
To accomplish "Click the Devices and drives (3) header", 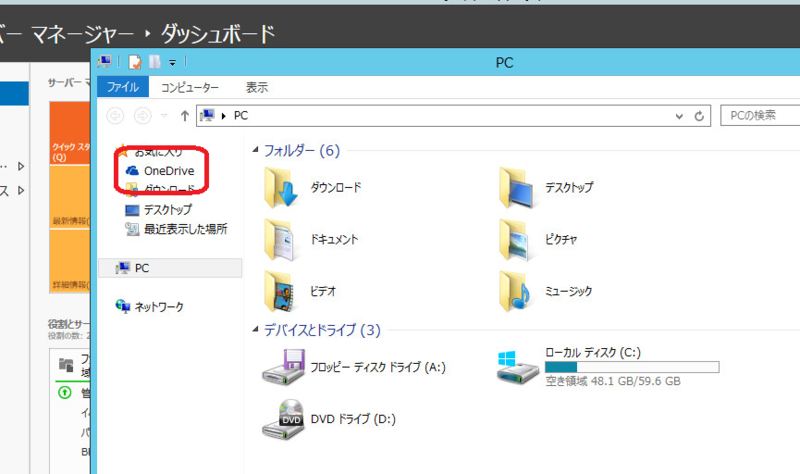I will click(322, 330).
